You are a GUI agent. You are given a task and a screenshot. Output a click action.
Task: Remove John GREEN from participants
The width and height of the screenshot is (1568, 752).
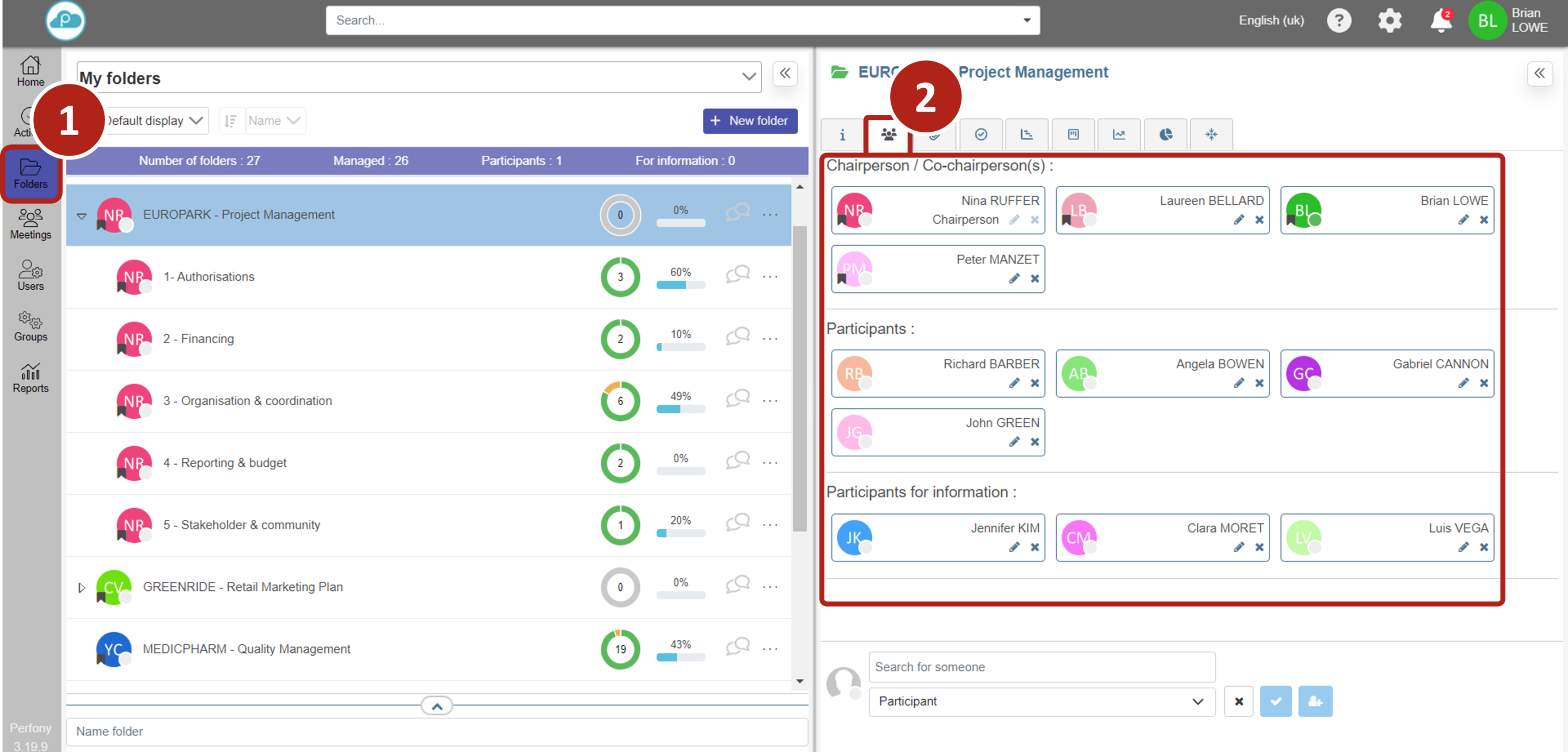(x=1035, y=442)
